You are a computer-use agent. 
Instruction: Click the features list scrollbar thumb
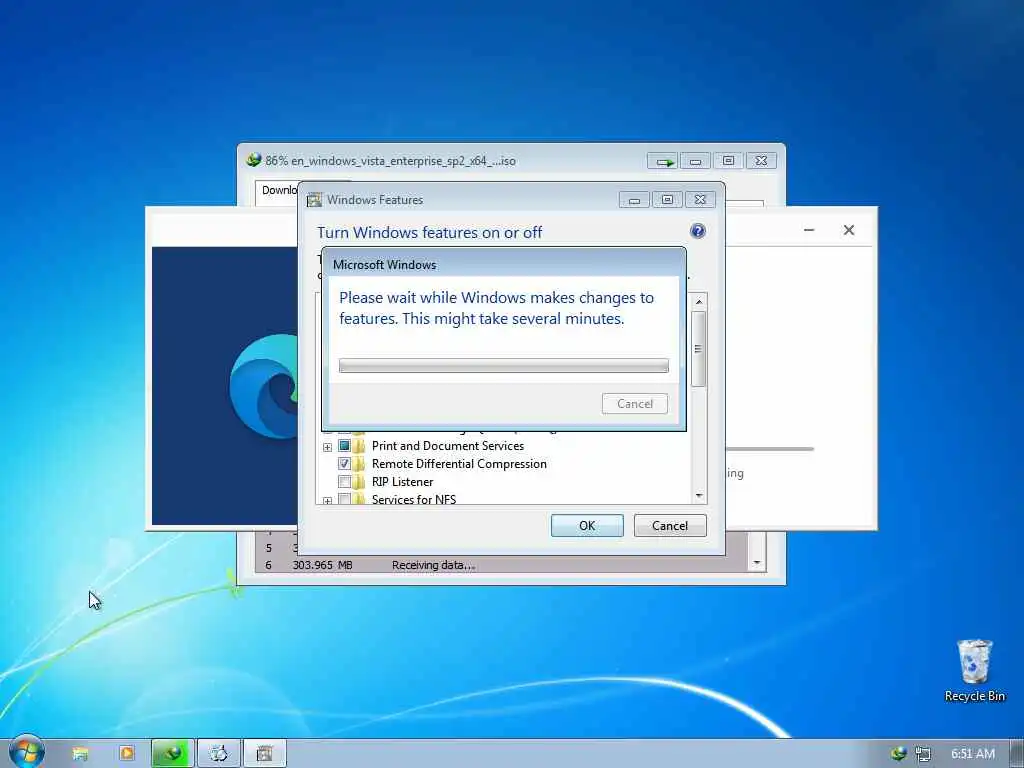698,349
